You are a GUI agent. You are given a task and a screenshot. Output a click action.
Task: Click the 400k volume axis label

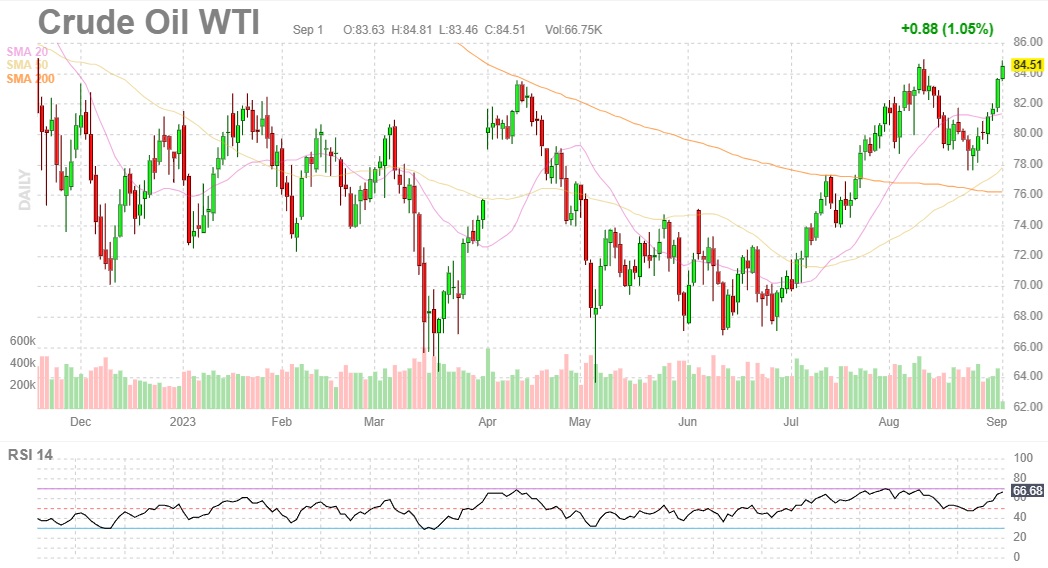(23, 363)
